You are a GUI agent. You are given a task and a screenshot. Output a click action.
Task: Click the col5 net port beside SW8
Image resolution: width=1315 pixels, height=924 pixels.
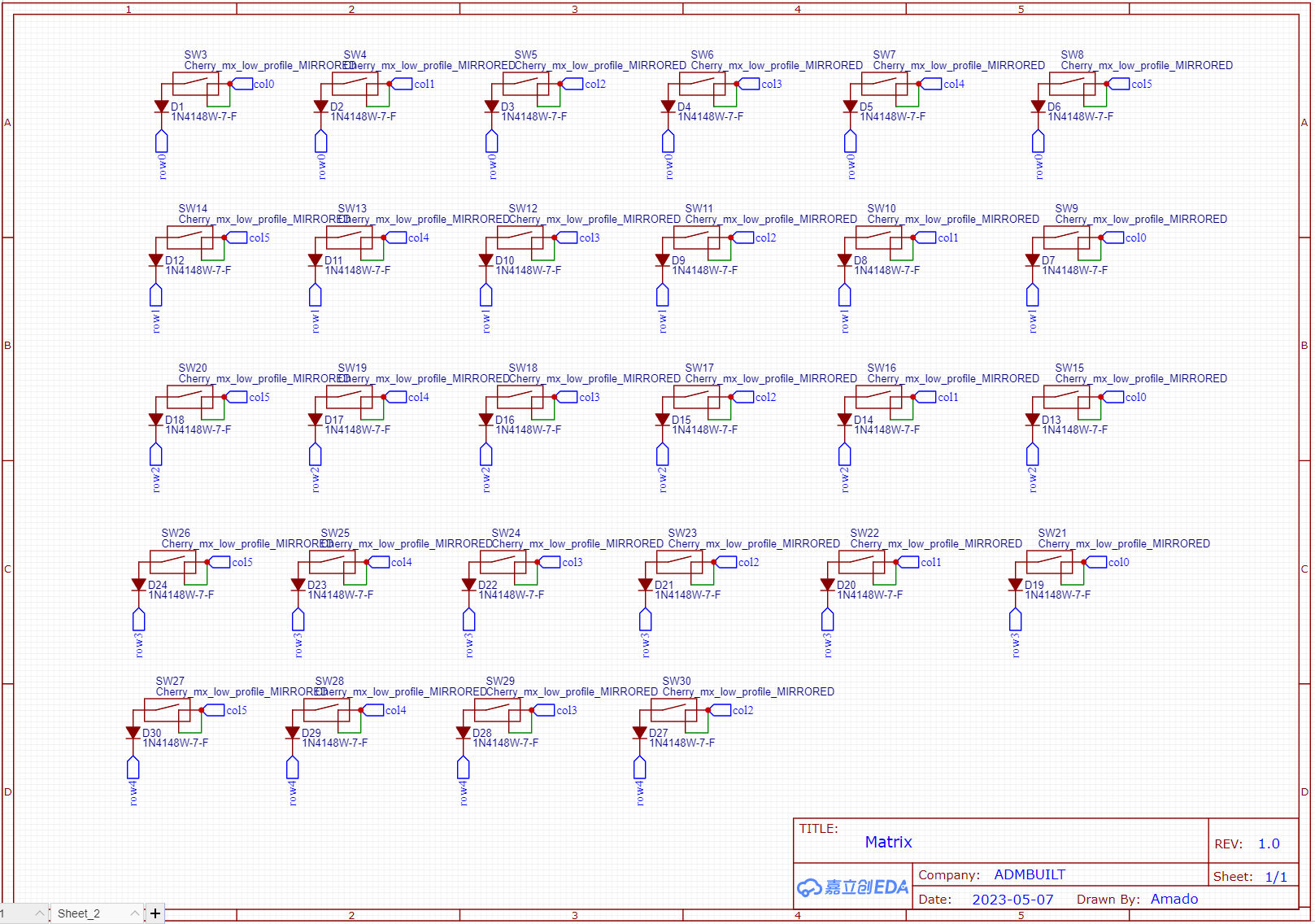tap(1120, 84)
